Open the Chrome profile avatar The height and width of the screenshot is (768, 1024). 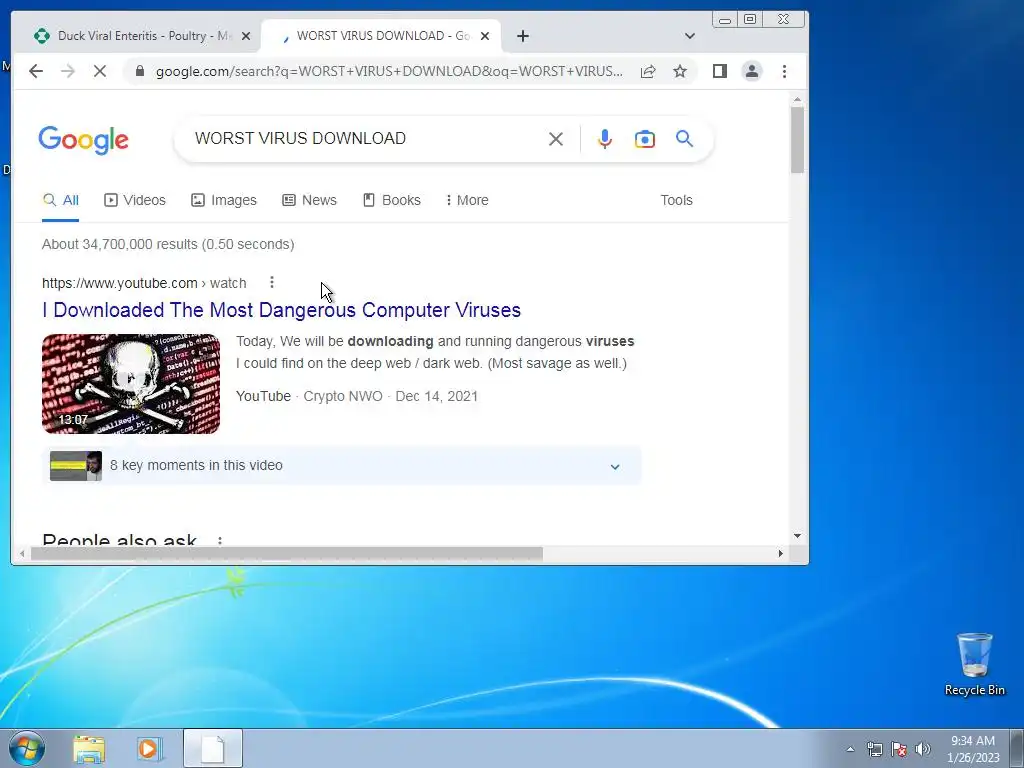752,71
